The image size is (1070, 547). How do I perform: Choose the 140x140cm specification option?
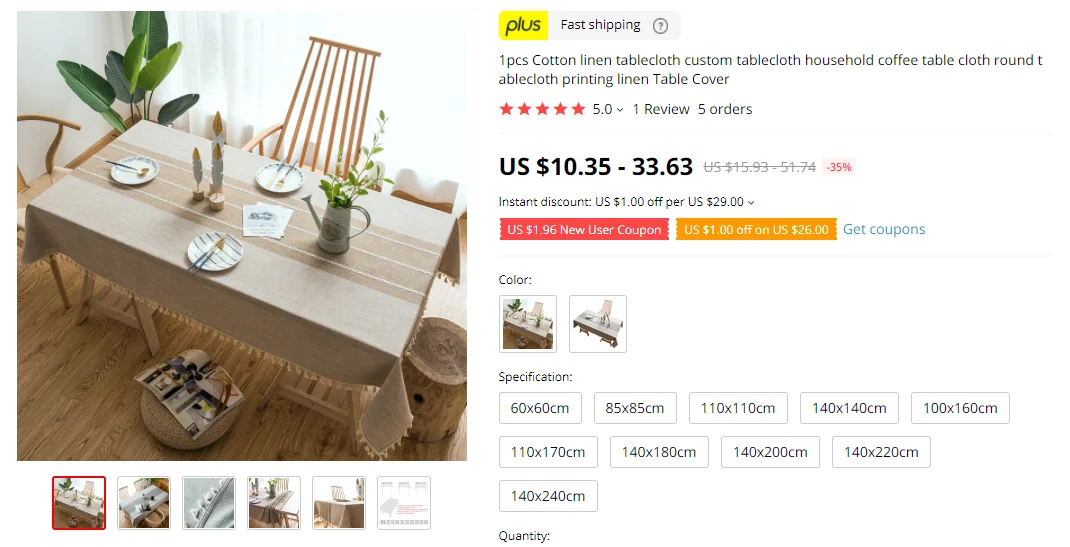pyautogui.click(x=849, y=408)
